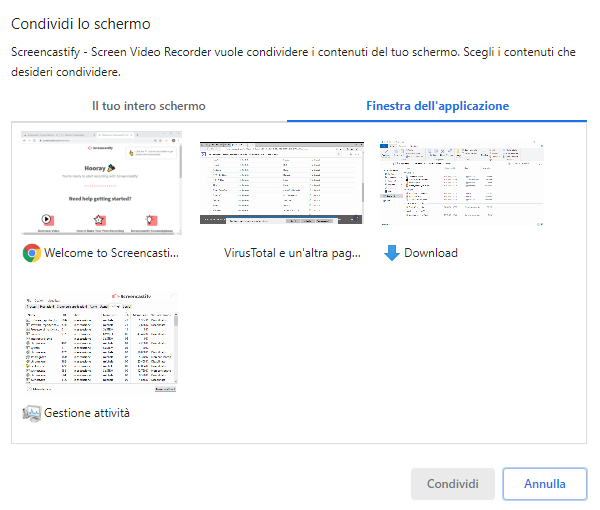Select "Finestra dell'applicazione" tab
600x510 pixels.
pos(437,106)
